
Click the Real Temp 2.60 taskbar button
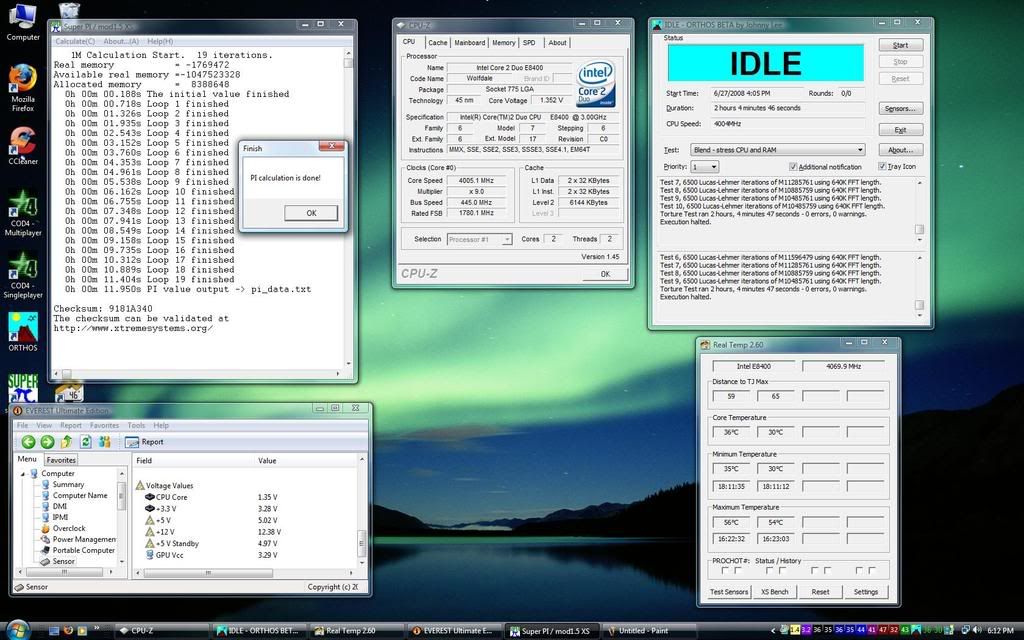point(358,630)
